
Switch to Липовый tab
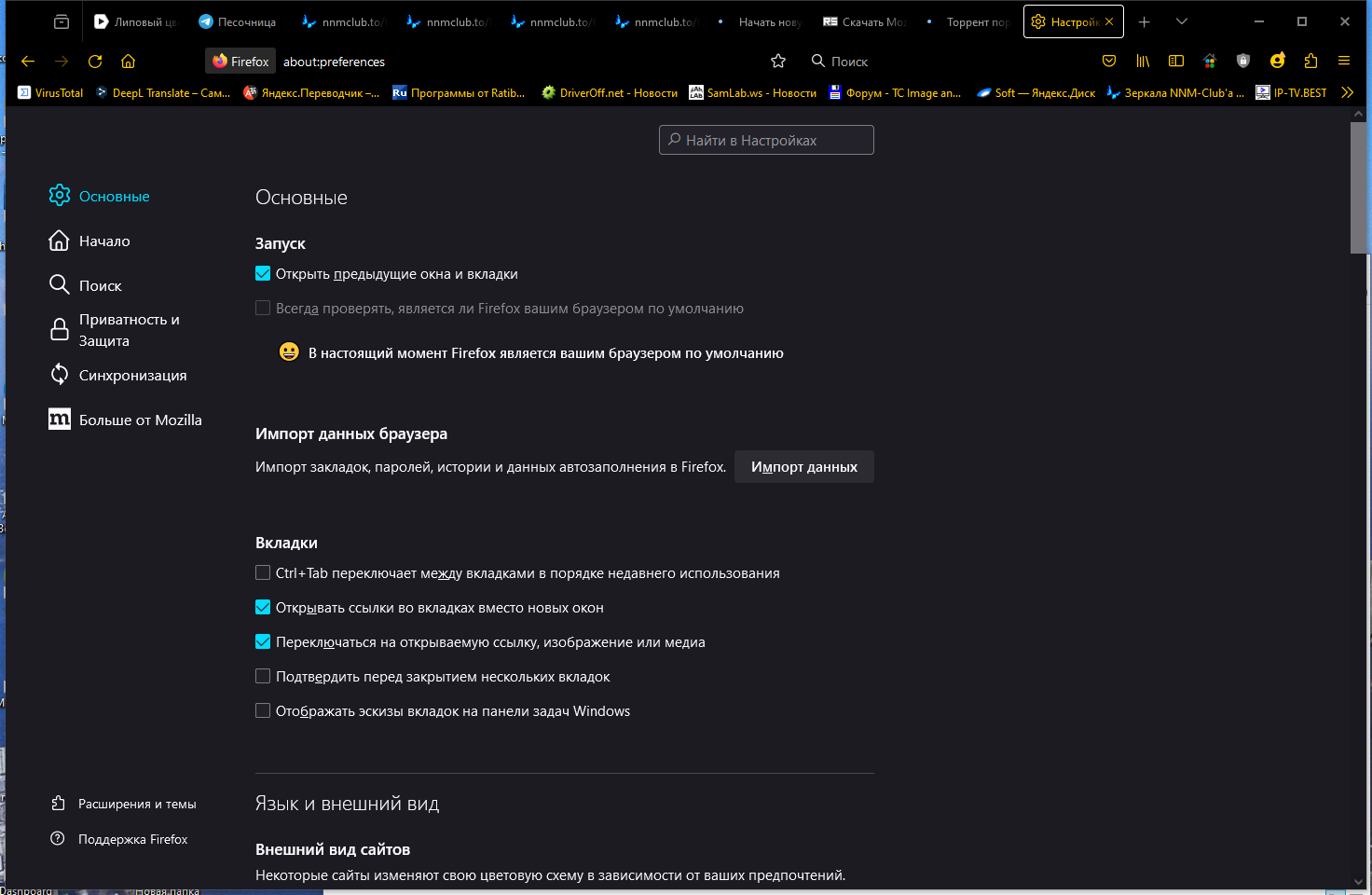tap(135, 21)
